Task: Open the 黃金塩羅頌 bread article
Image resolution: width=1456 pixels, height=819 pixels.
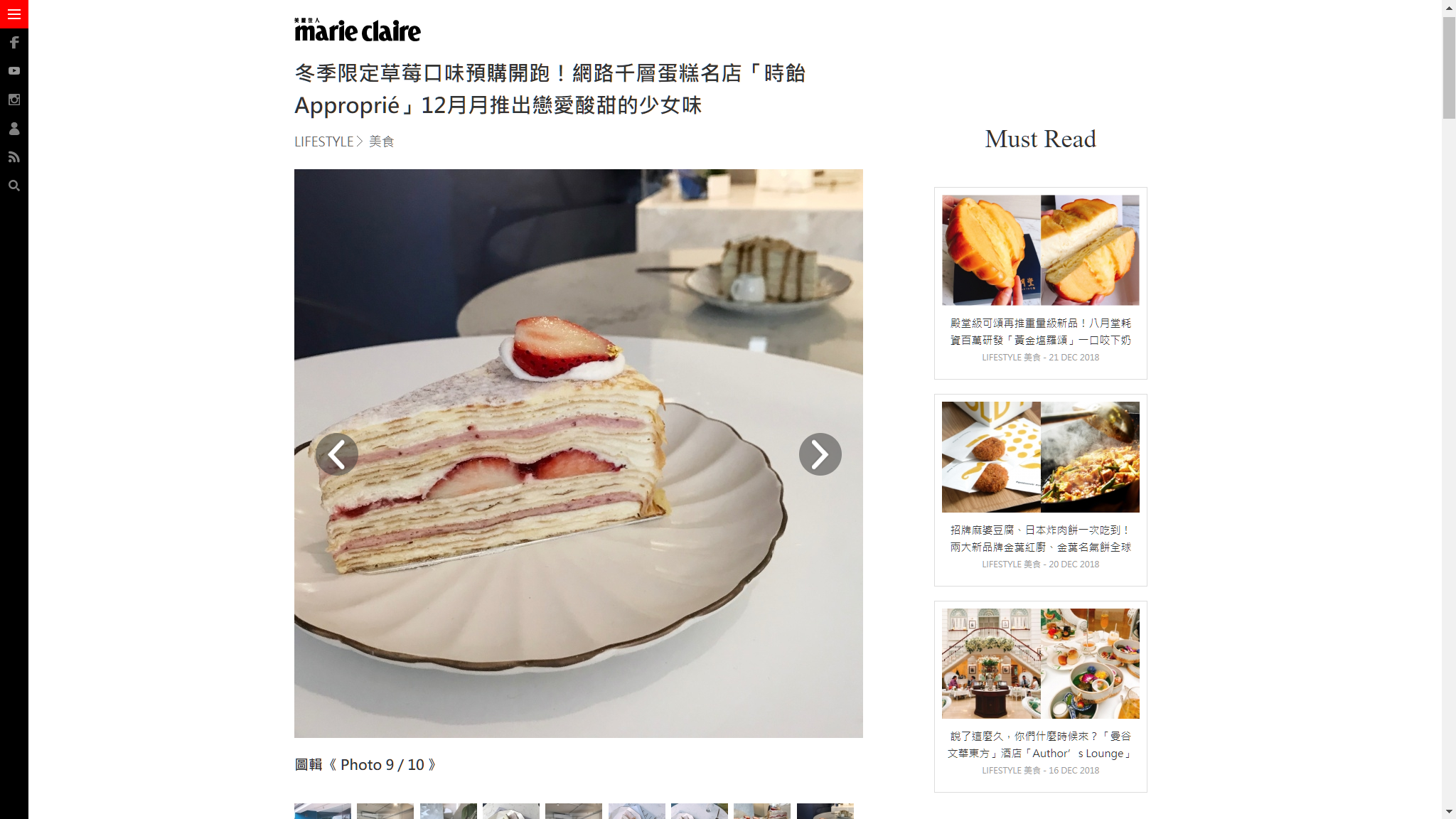Action: click(1041, 332)
